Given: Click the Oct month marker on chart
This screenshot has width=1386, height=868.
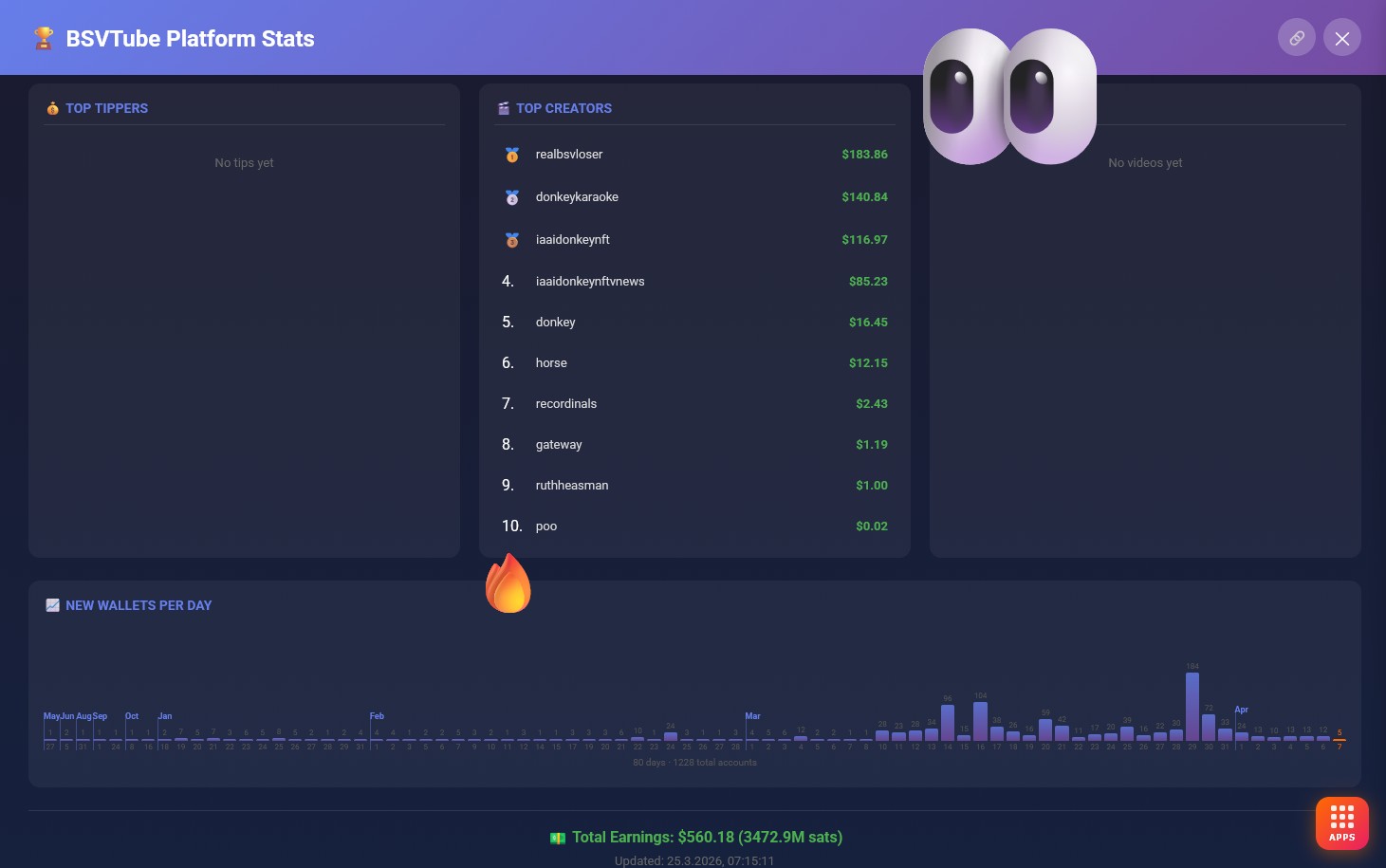Looking at the screenshot, I should click(132, 716).
